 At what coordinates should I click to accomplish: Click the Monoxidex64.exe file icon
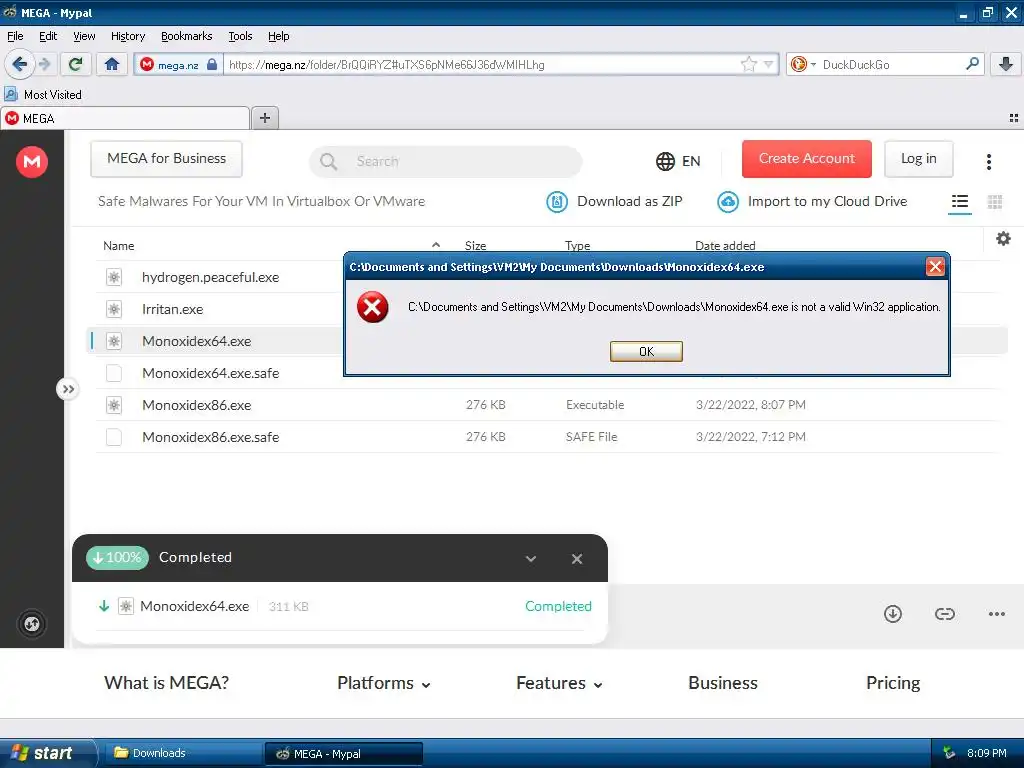(114, 341)
